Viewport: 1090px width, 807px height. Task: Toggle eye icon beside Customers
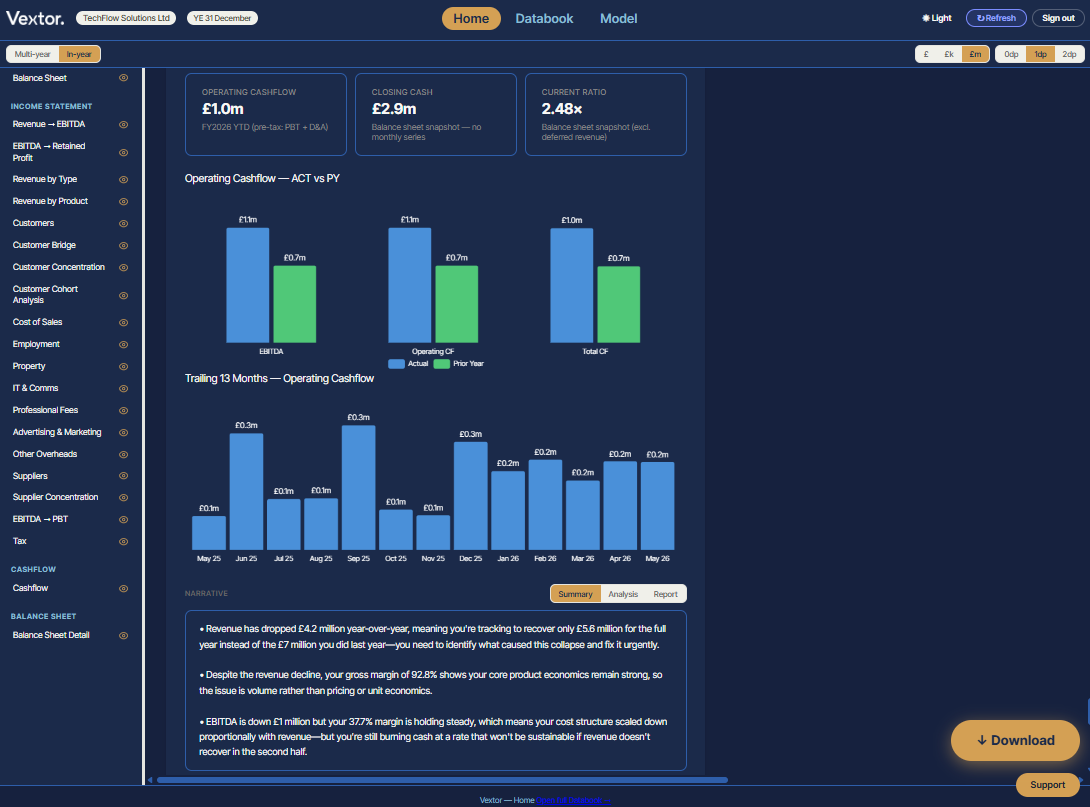point(123,223)
